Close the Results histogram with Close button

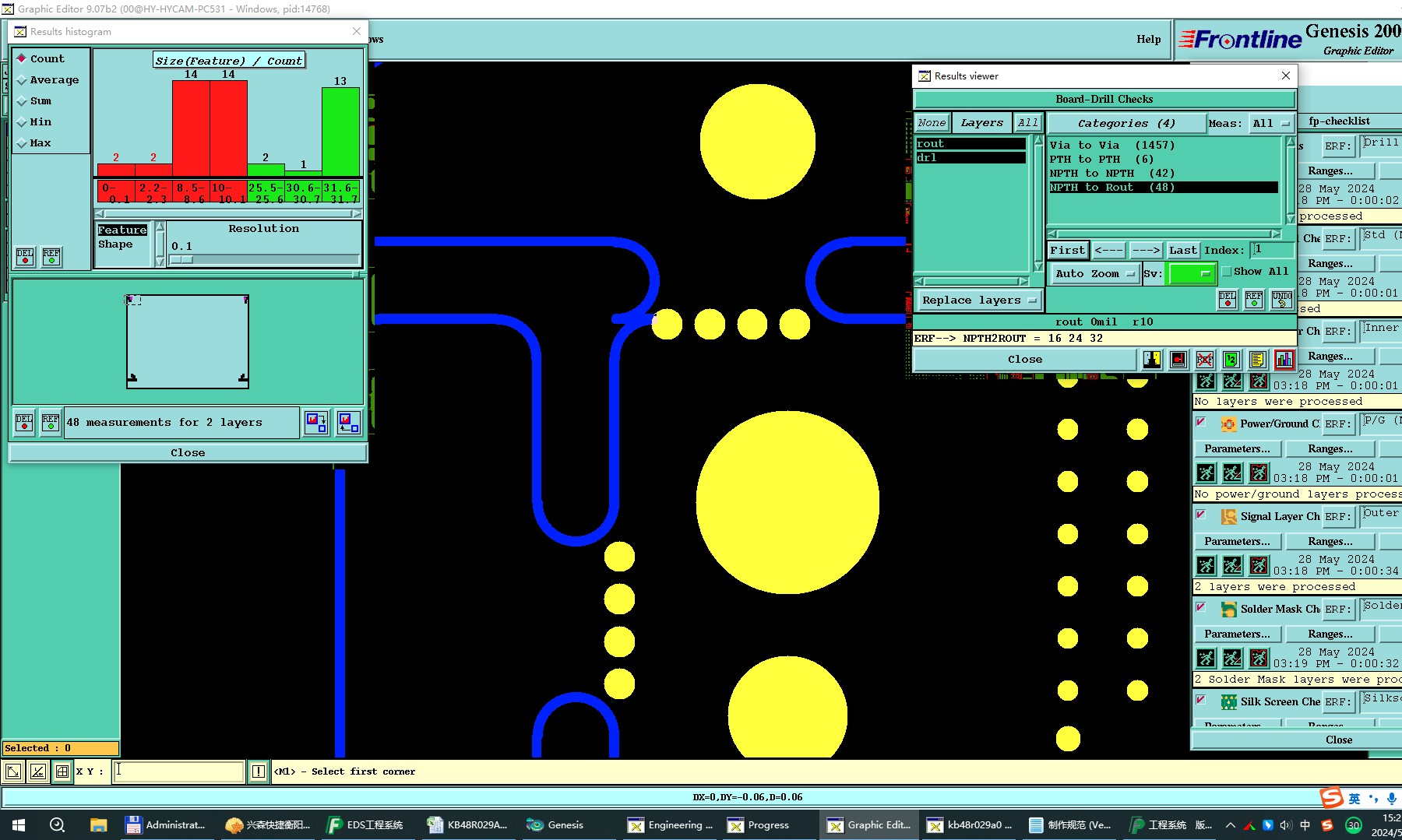click(x=188, y=452)
